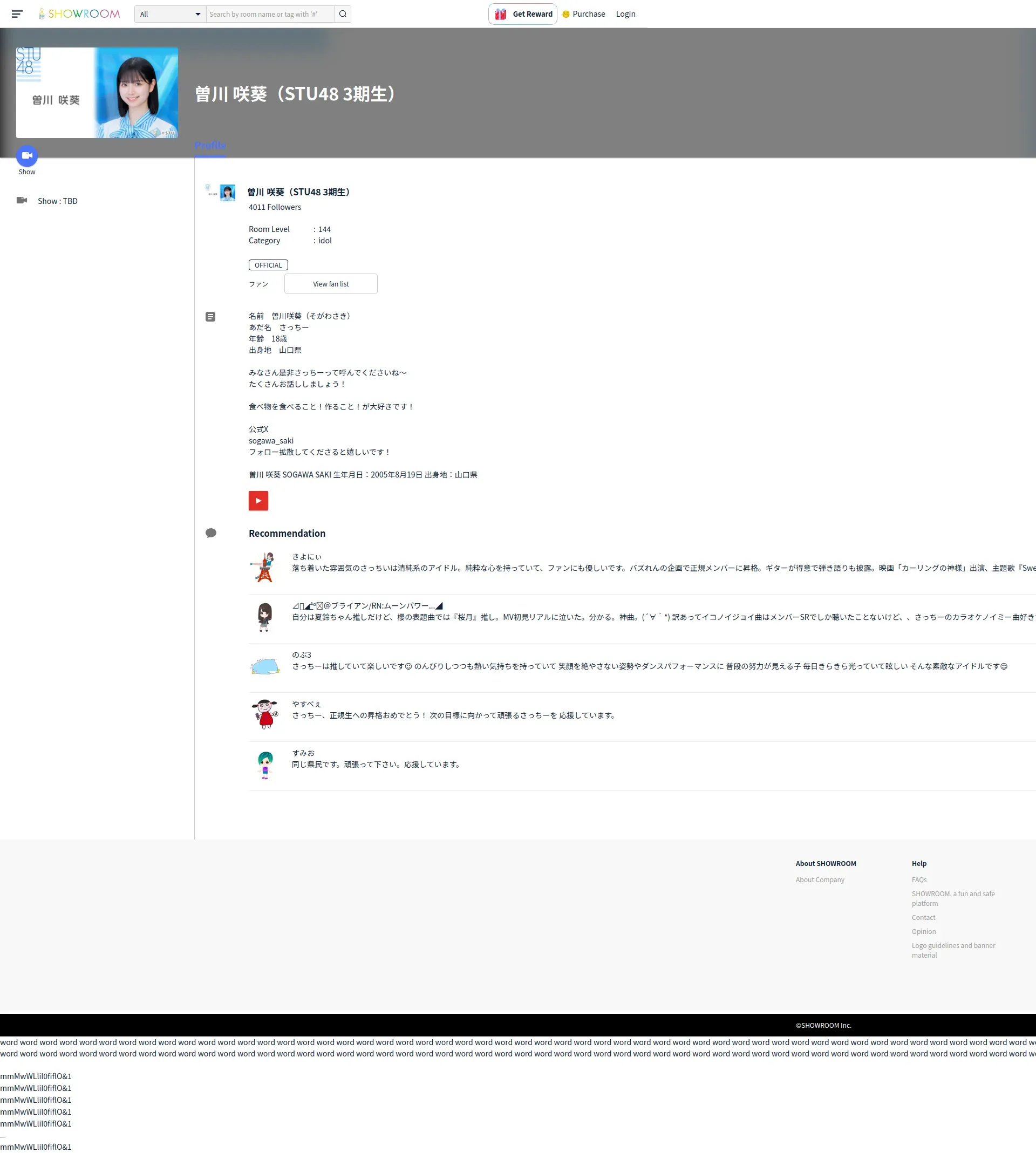Open the FAQs help link
The image size is (1036, 1153).
[919, 880]
